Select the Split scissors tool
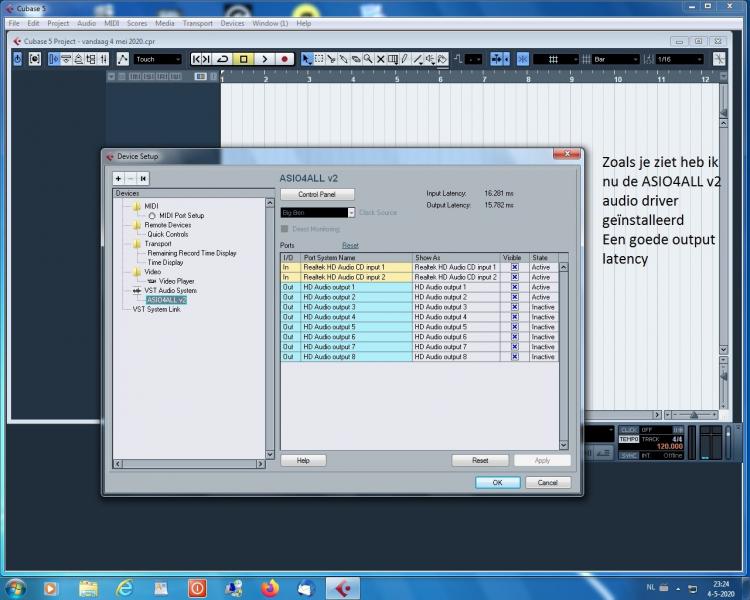750x600 pixels. [331, 59]
